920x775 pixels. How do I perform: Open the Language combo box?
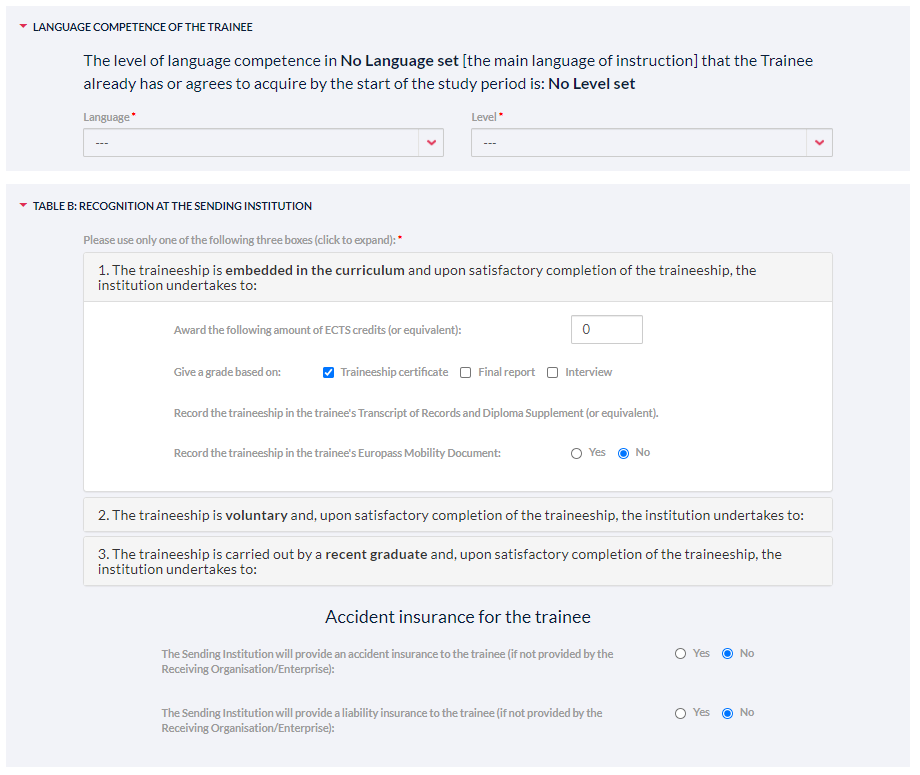tap(250, 143)
